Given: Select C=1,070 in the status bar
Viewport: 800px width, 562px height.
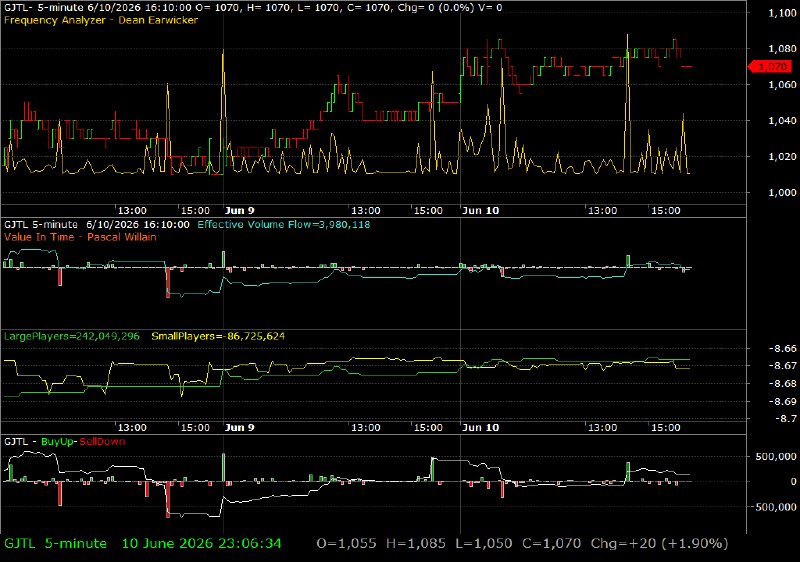Looking at the screenshot, I should pos(552,544).
